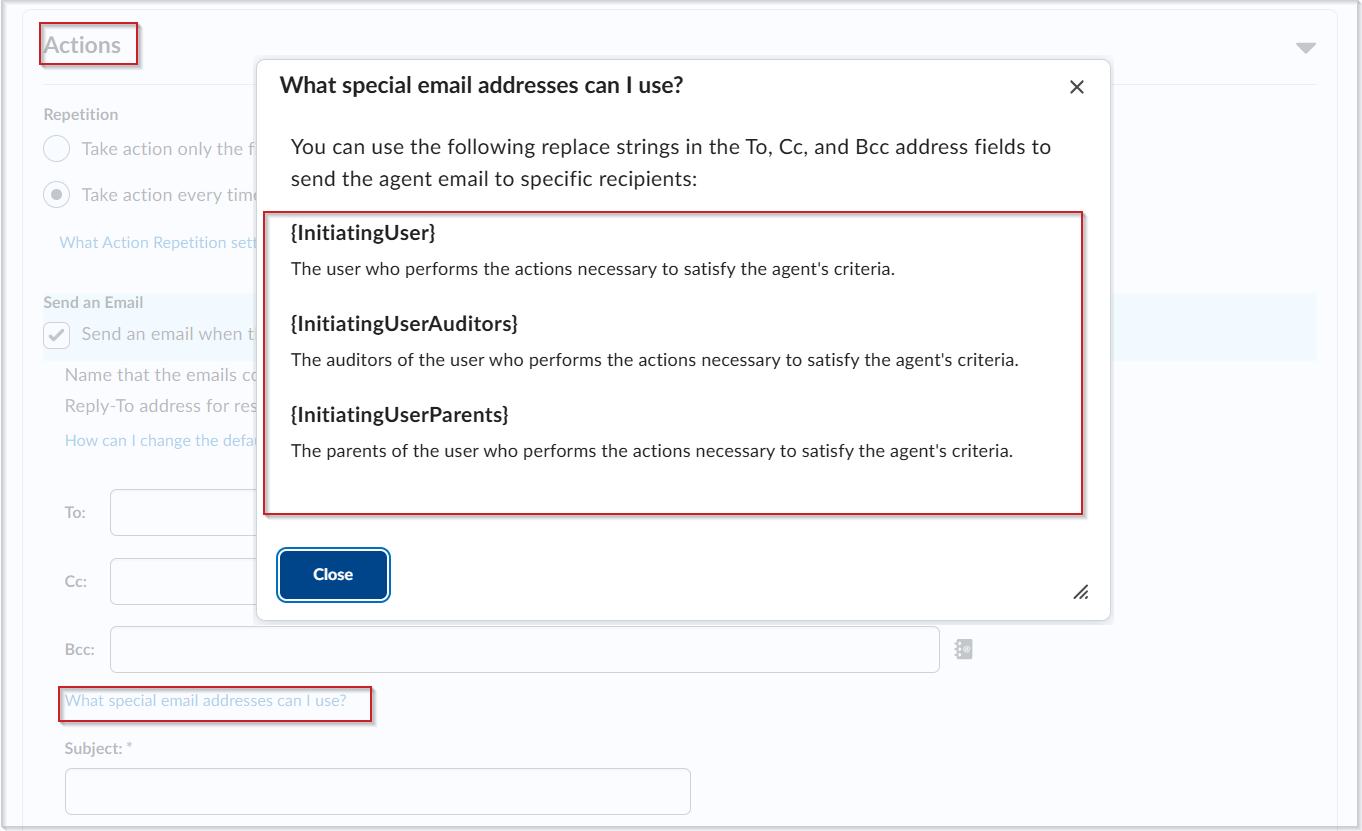
Task: Select "Take action every time" option
Action: coord(56,194)
